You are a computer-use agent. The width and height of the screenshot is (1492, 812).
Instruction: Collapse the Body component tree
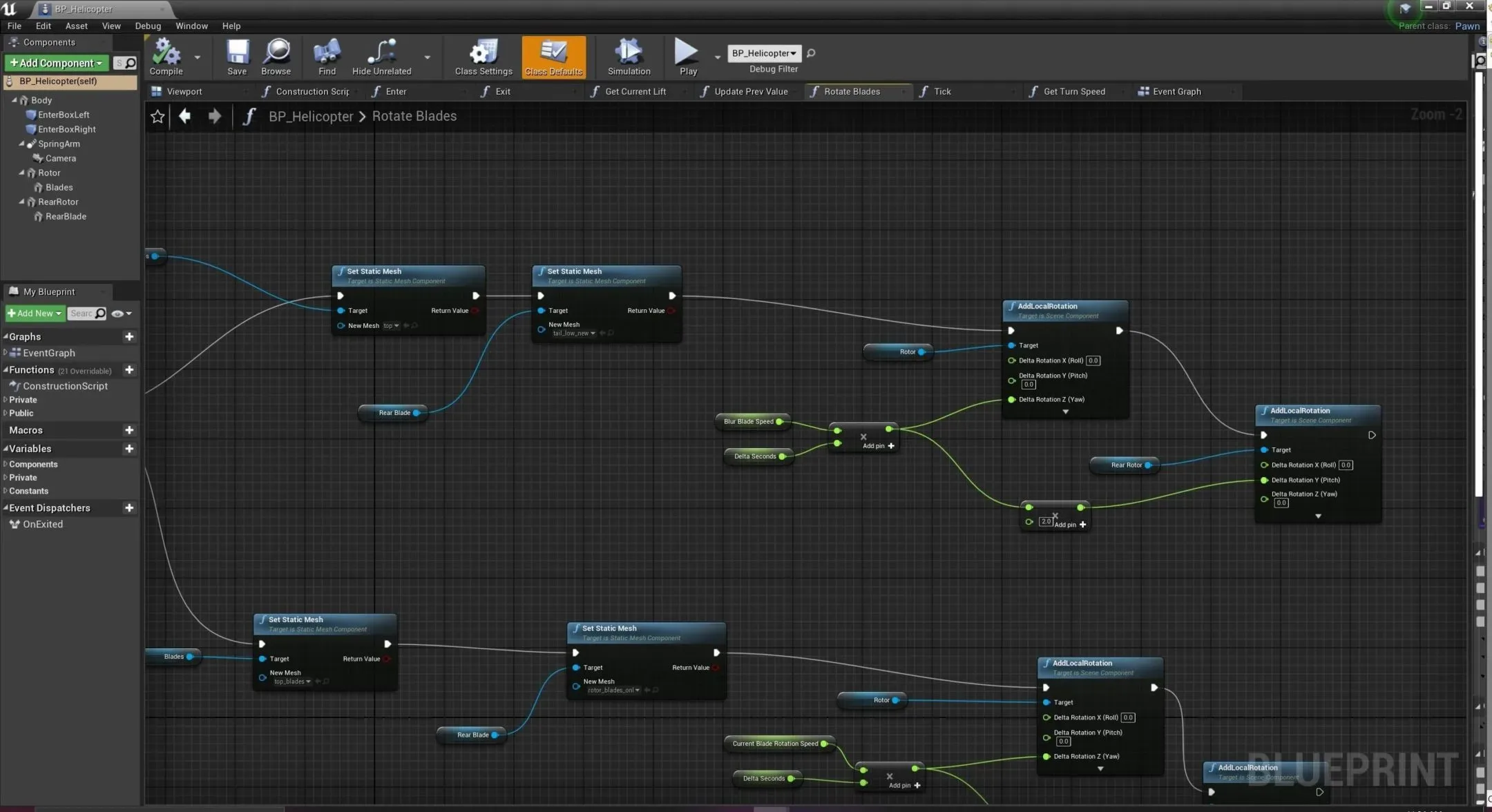(x=14, y=100)
